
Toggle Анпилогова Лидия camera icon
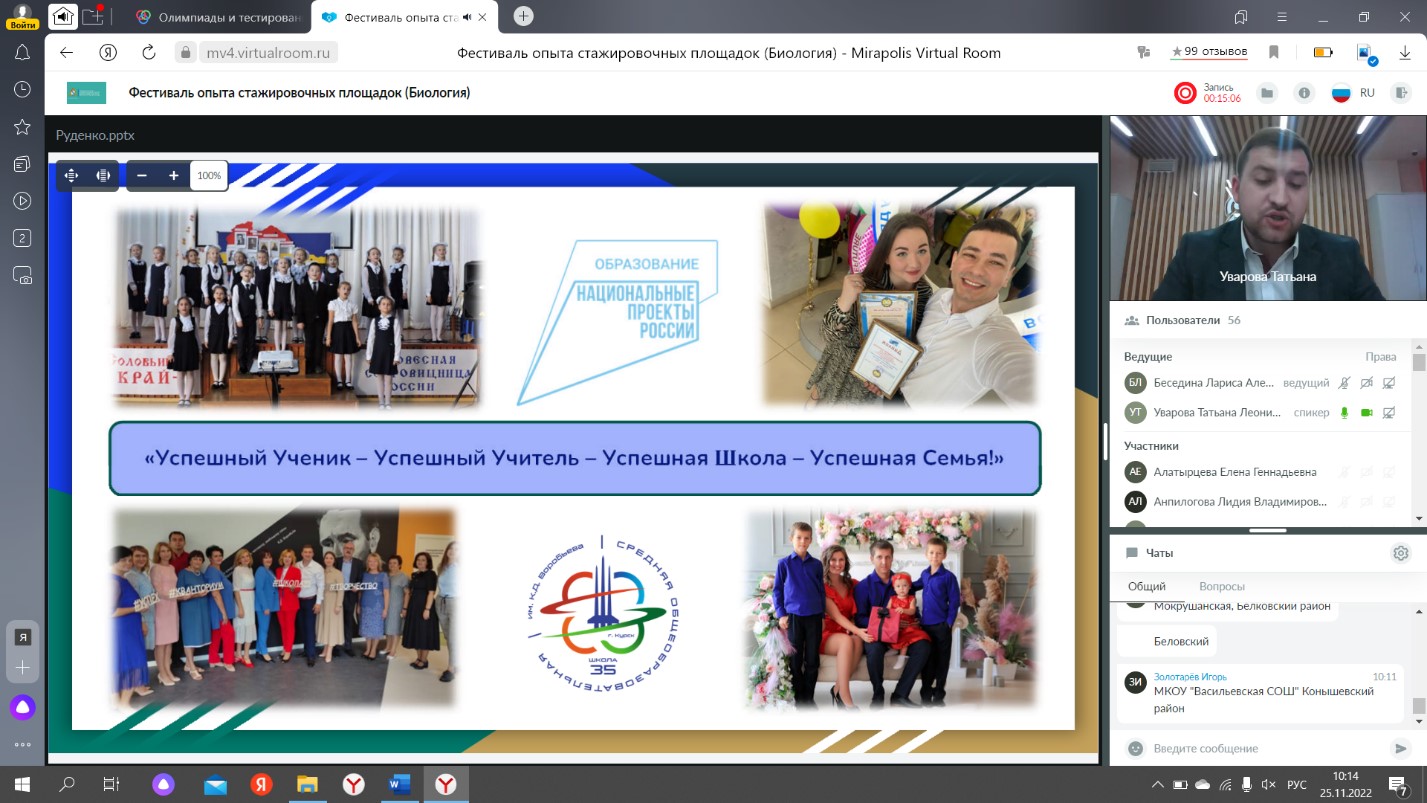click(x=1366, y=501)
